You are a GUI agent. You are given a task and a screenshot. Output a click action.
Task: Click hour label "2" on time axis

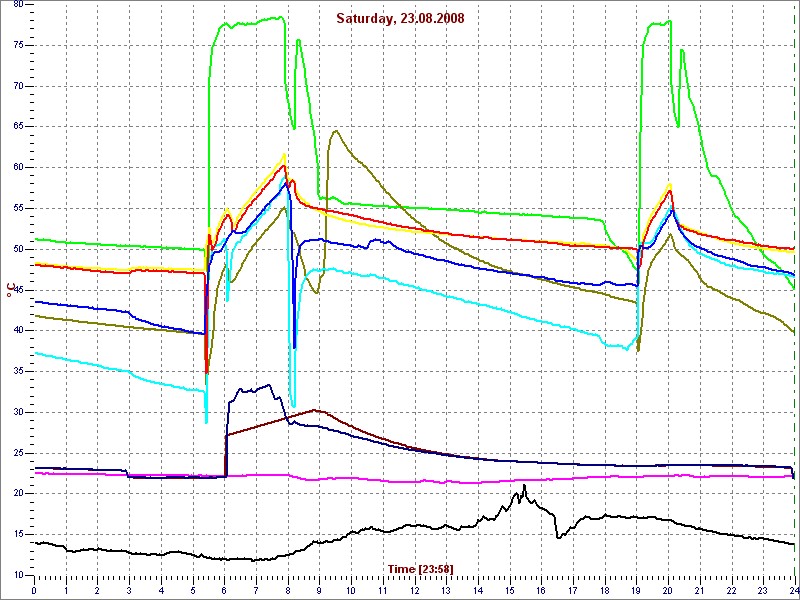point(97,589)
